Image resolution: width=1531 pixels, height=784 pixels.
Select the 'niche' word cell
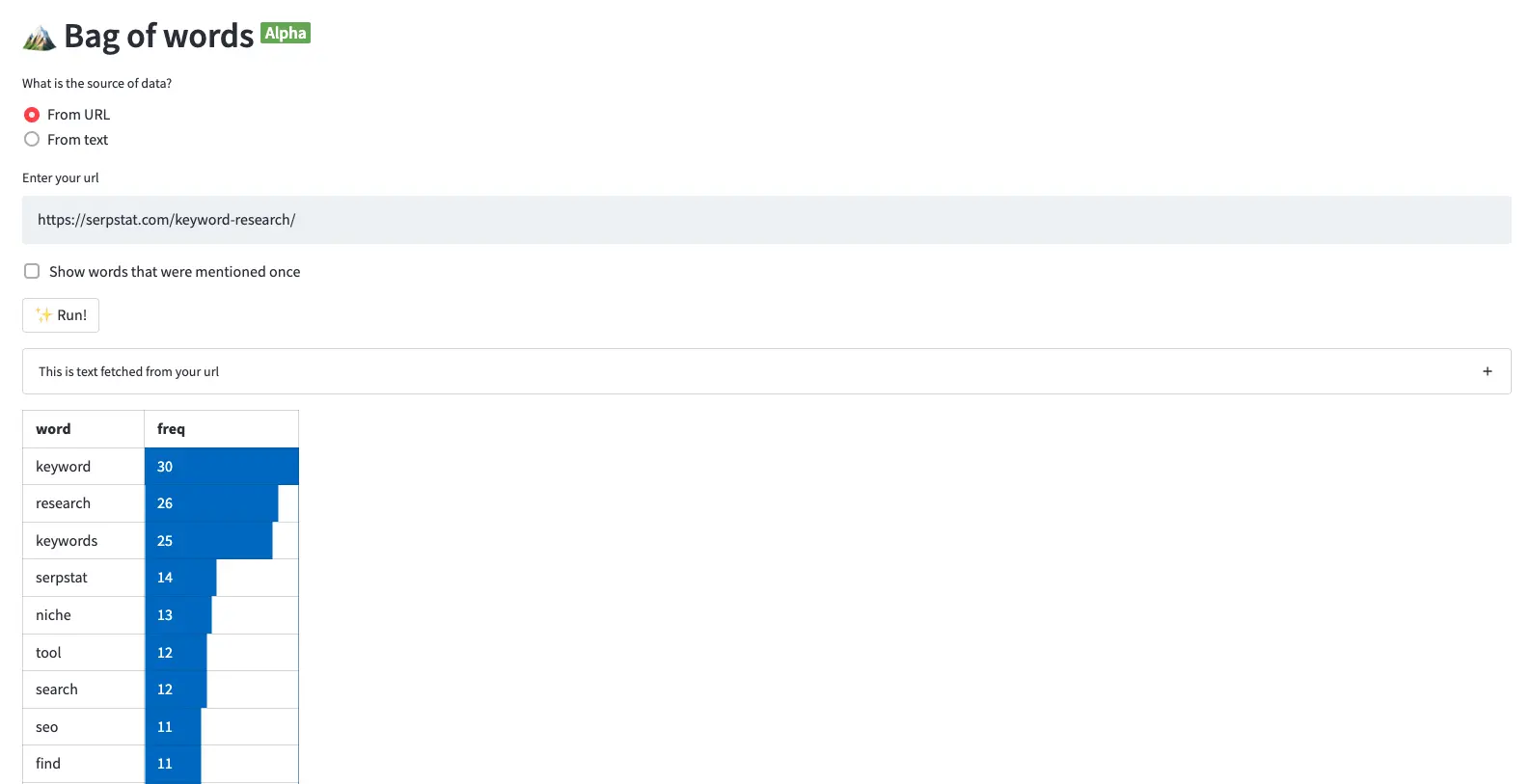coord(83,615)
